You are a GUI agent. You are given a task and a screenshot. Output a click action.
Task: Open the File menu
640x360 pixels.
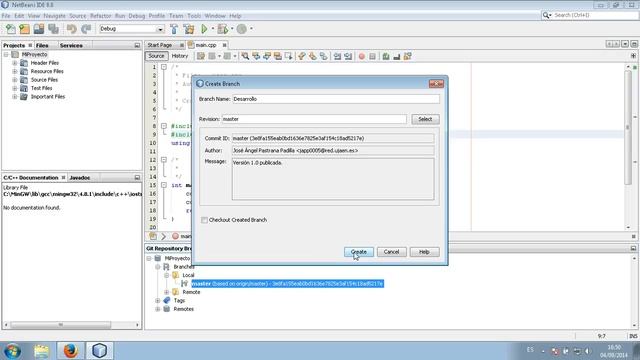tap(6, 16)
